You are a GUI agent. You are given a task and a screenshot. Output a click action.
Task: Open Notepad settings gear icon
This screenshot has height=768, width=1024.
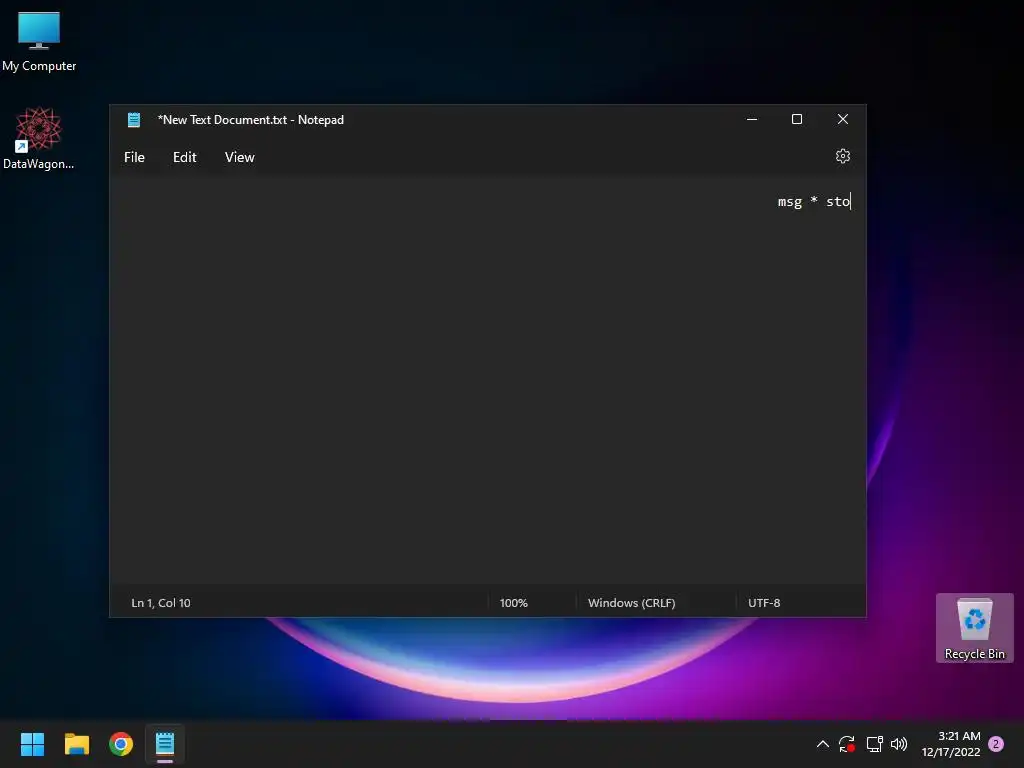point(842,156)
